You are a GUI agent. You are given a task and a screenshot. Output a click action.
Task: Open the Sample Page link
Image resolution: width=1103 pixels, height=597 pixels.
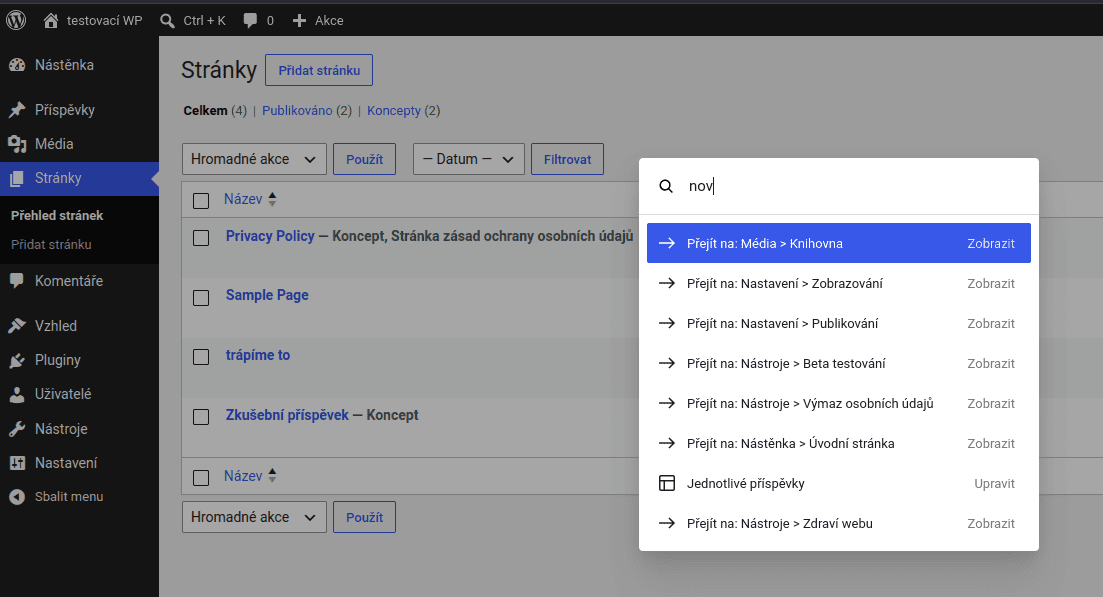coord(267,295)
